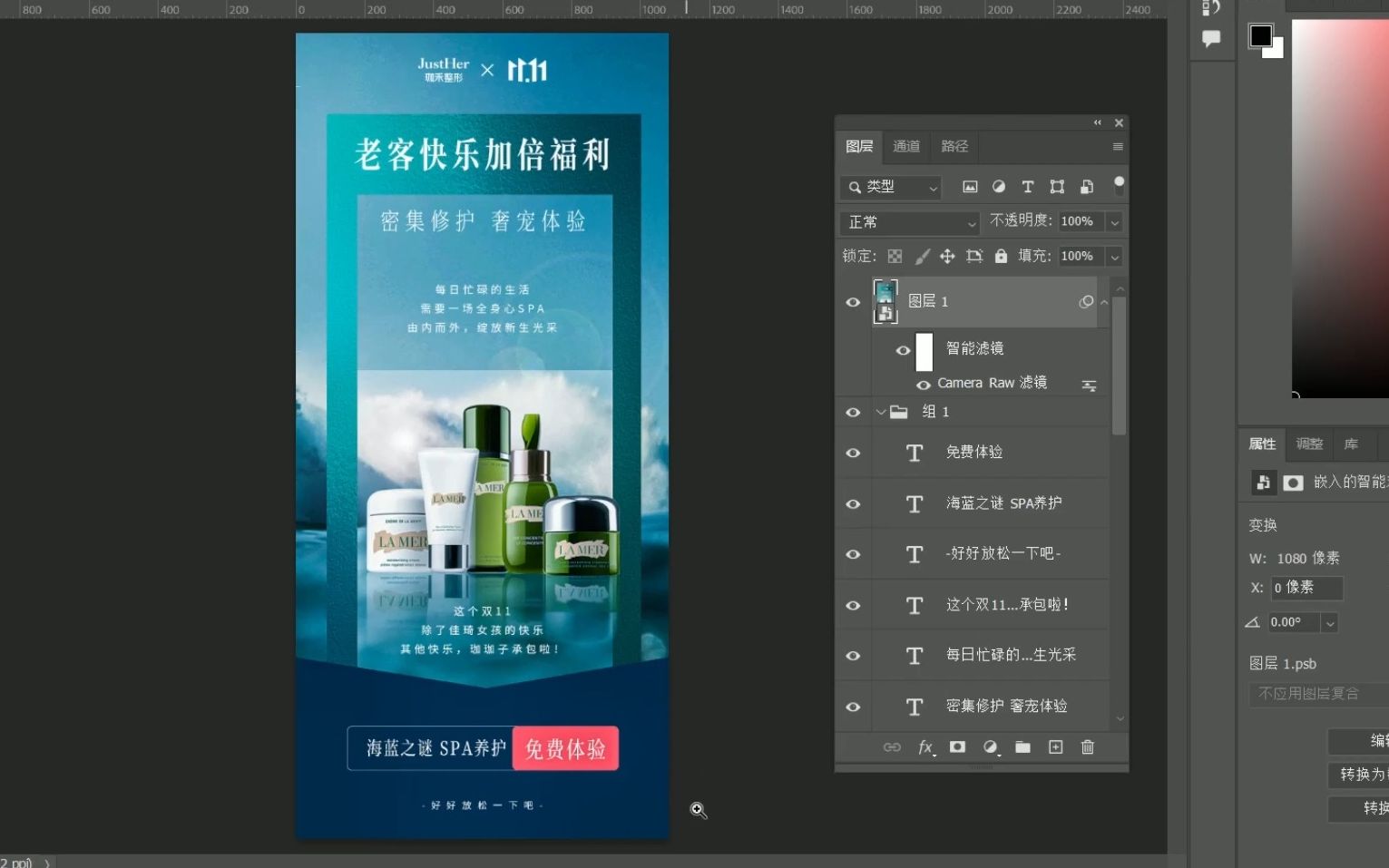Viewport: 1389px width, 868px height.
Task: Delete layer trash icon
Action: click(1087, 747)
